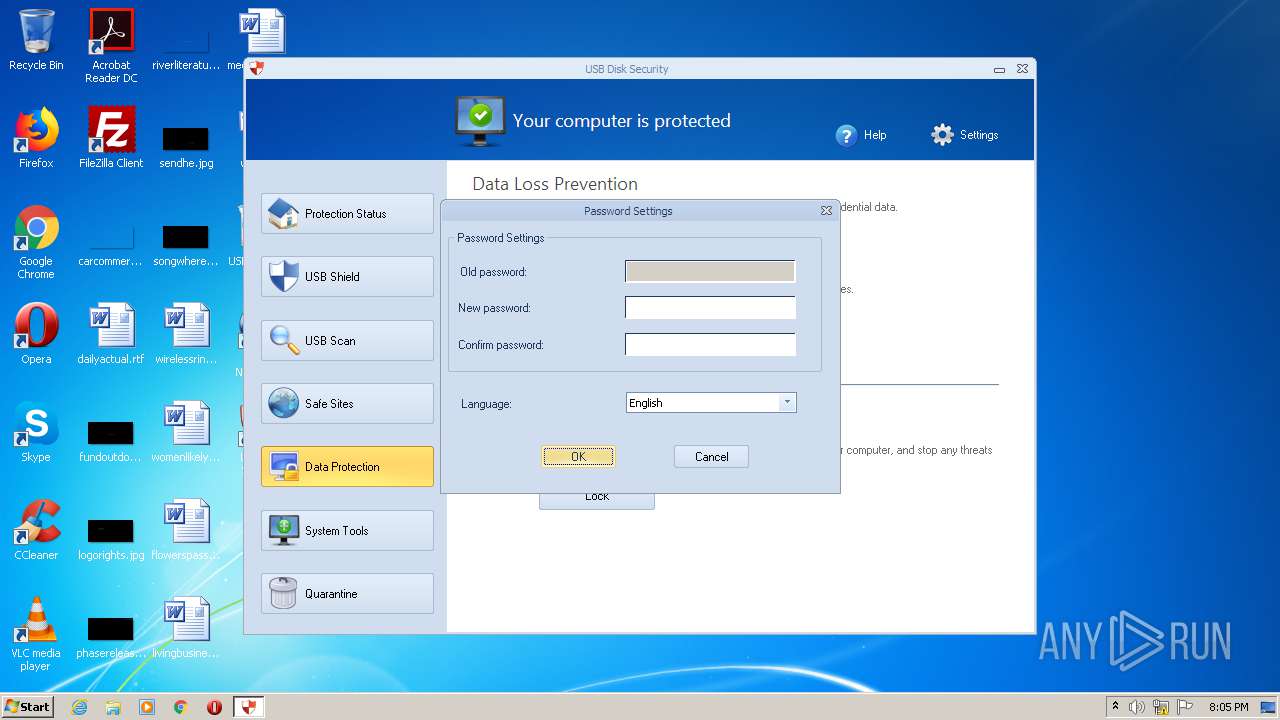This screenshot has width=1280, height=720.
Task: Open the Opera desktop shortcut
Action: coord(36,334)
